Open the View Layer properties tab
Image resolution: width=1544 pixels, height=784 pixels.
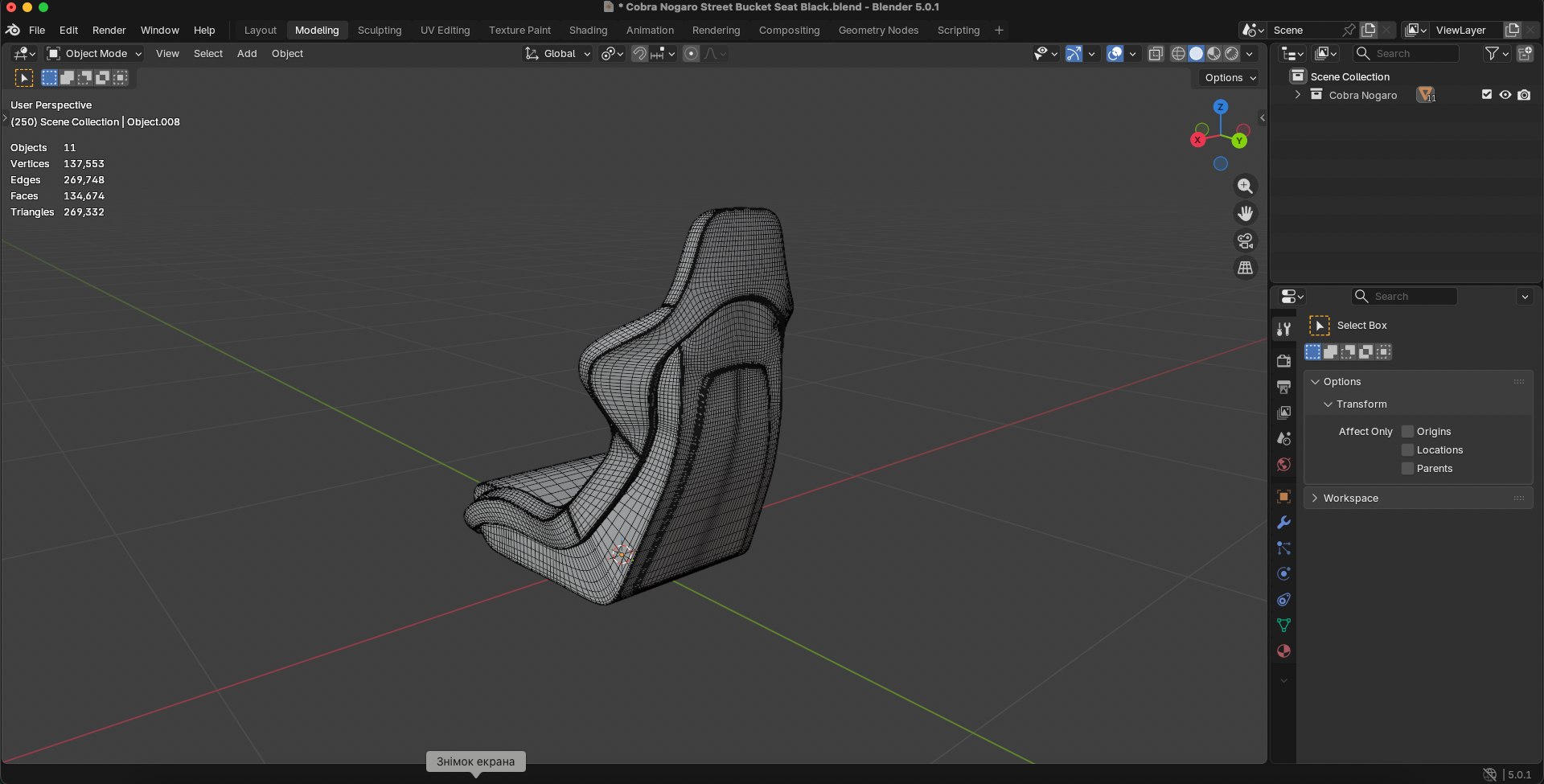[1283, 413]
